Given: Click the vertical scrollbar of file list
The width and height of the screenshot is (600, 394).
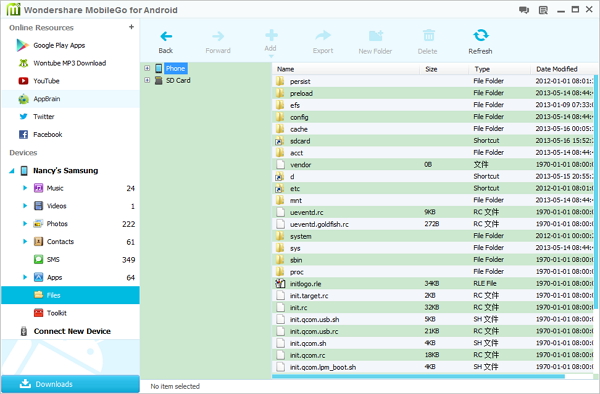Looking at the screenshot, I should tap(596, 191).
